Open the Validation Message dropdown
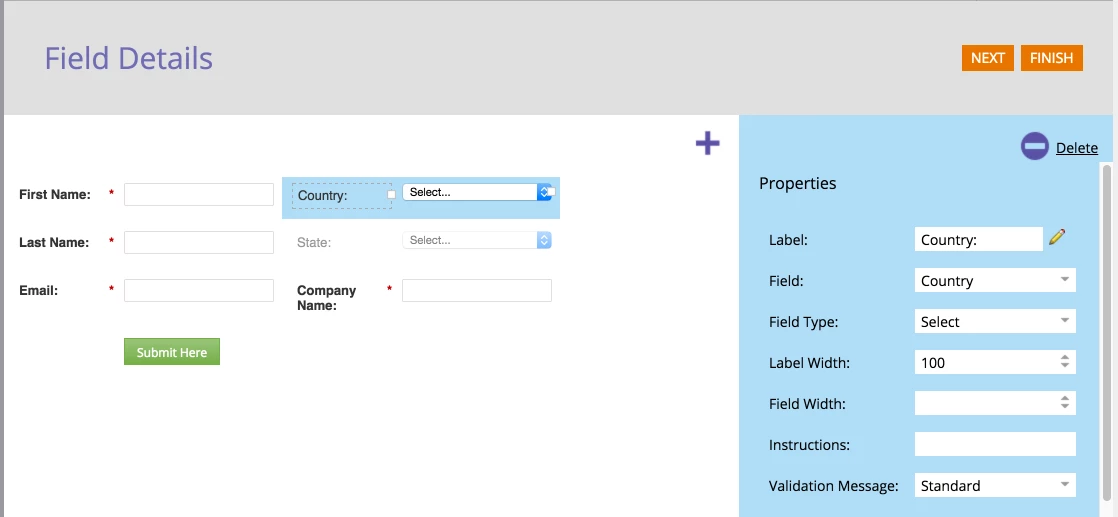Viewport: 1118px width, 517px height. coord(995,486)
